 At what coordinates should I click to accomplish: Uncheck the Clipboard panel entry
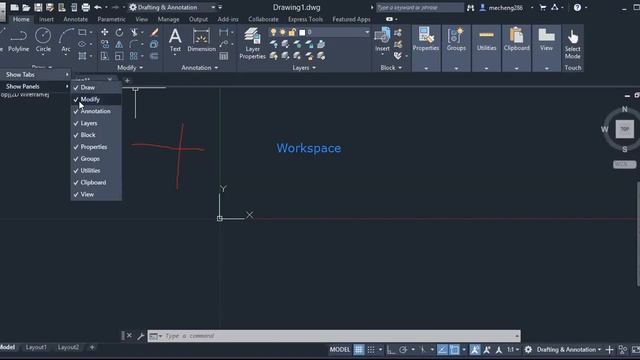pos(96,182)
